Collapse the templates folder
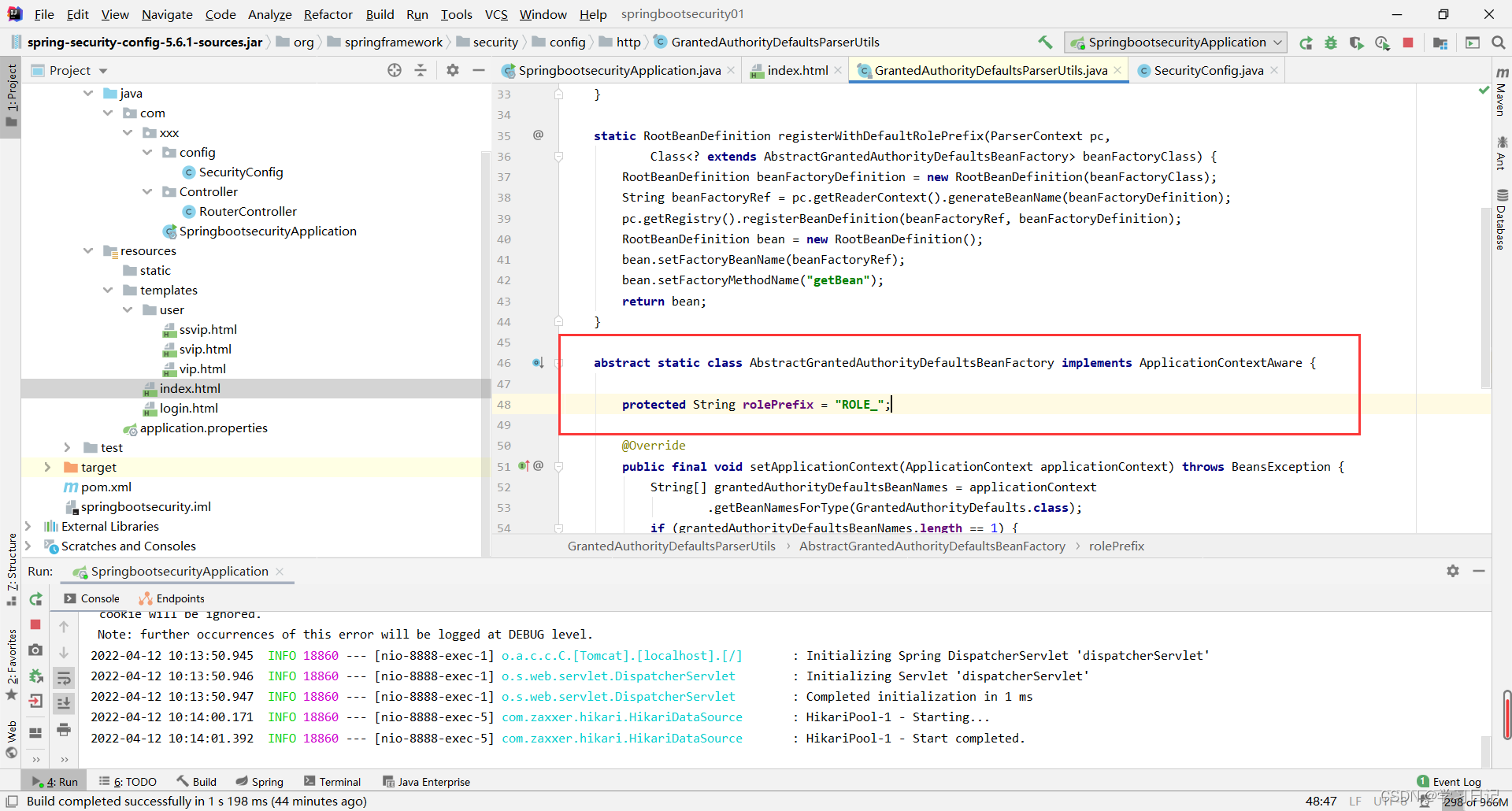Image resolution: width=1512 pixels, height=811 pixels. click(x=108, y=290)
